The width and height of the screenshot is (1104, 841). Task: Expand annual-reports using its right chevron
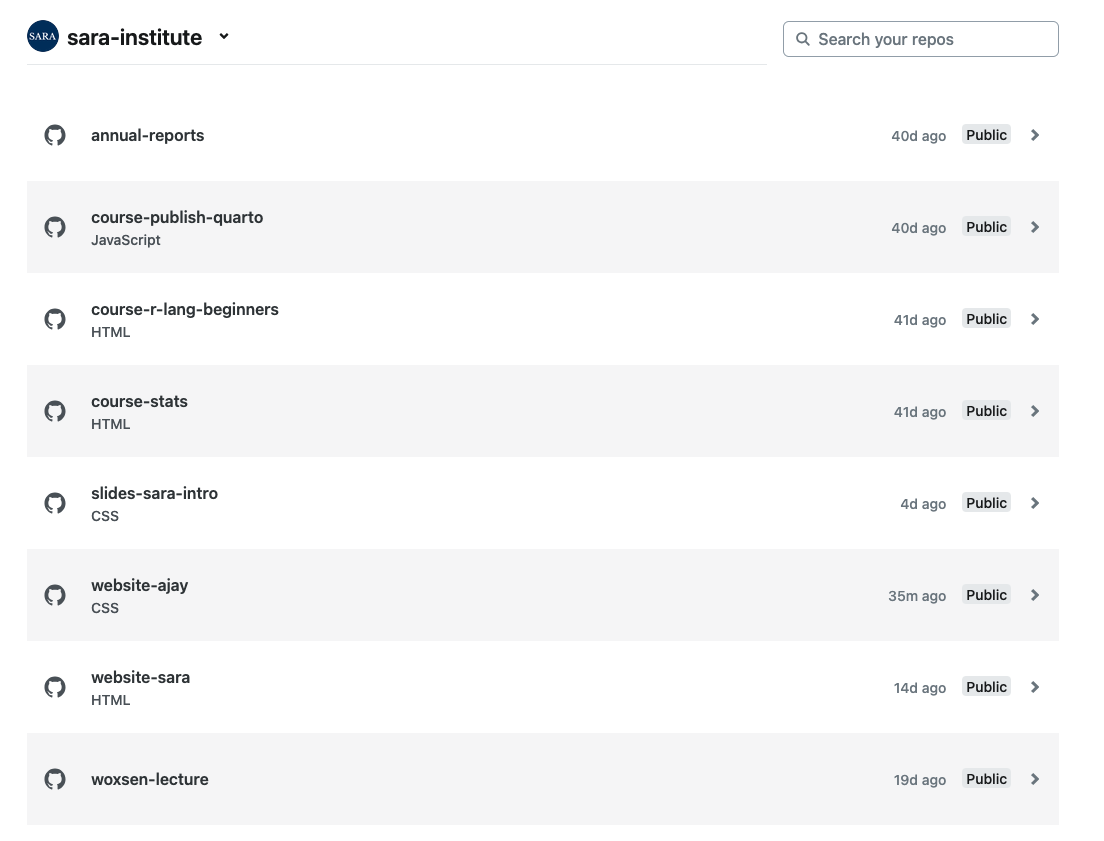coord(1035,135)
